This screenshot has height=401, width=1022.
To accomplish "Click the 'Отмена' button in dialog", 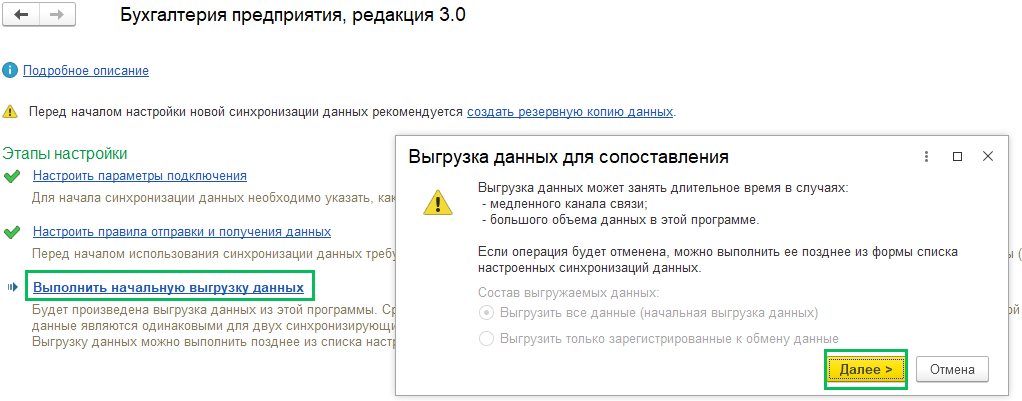I will click(x=952, y=370).
